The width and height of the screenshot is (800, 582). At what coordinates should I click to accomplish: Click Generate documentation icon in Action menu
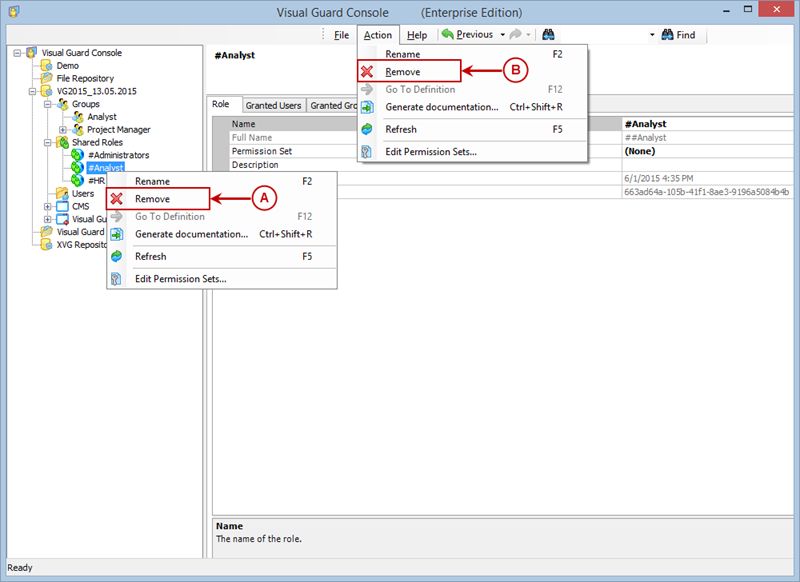point(367,107)
